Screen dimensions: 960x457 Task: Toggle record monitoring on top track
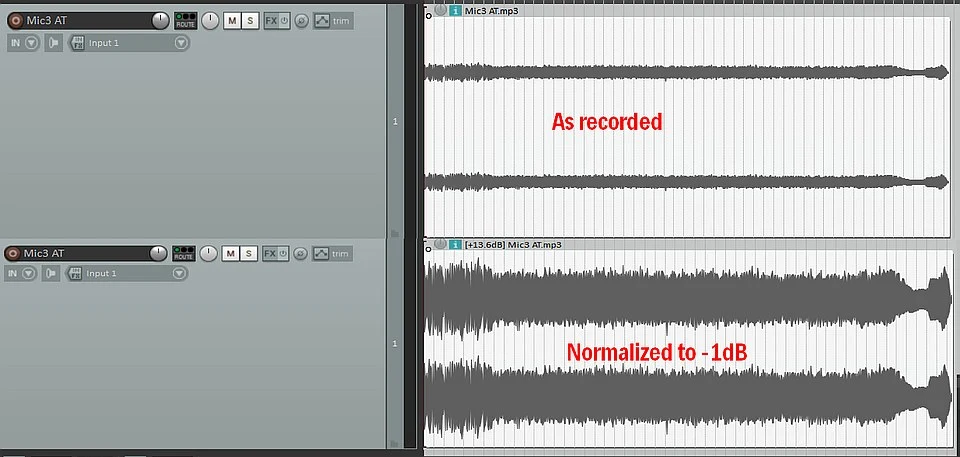click(x=53, y=43)
